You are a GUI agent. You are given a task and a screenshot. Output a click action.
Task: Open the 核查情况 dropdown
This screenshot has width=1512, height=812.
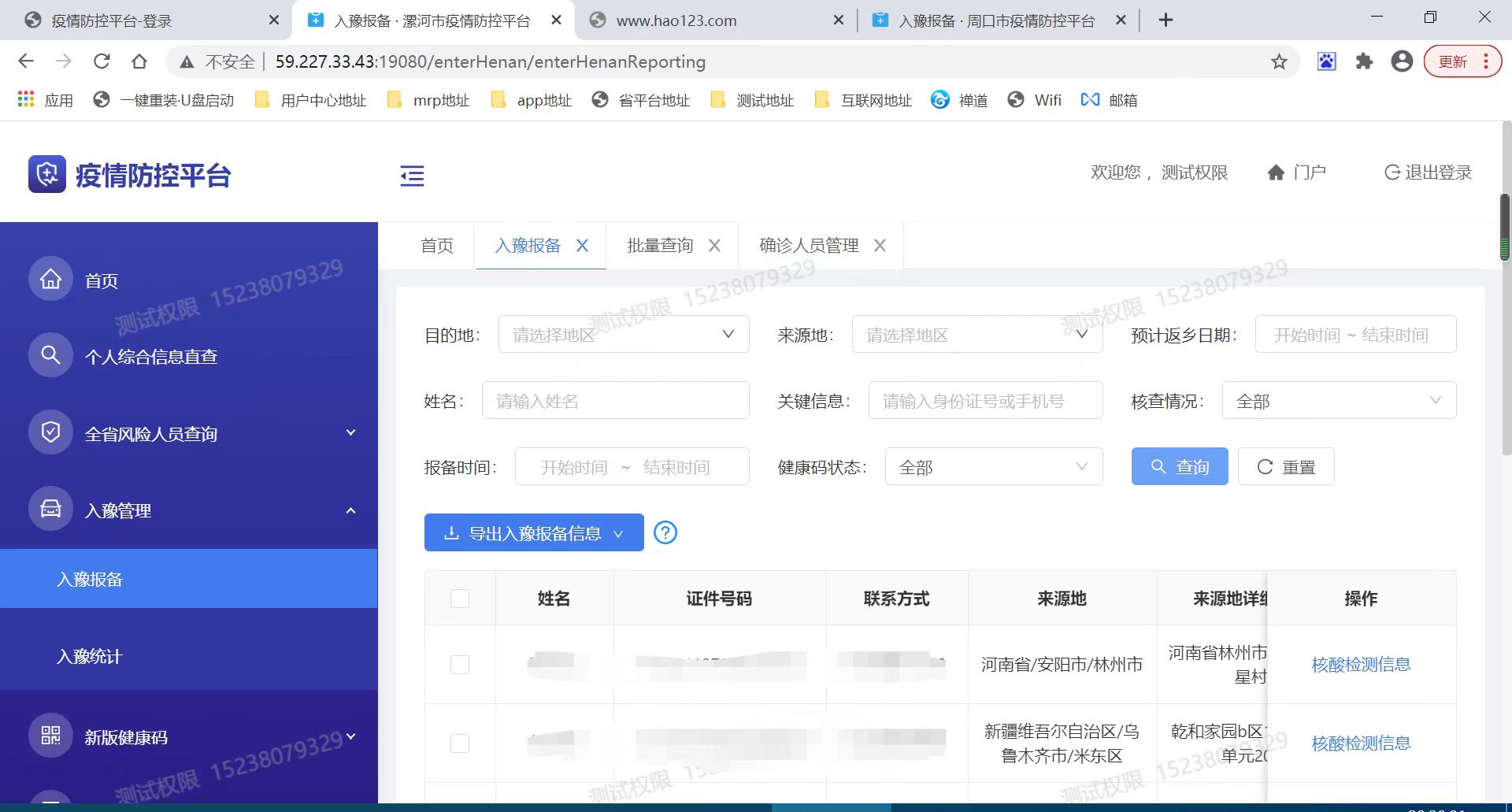click(x=1339, y=400)
